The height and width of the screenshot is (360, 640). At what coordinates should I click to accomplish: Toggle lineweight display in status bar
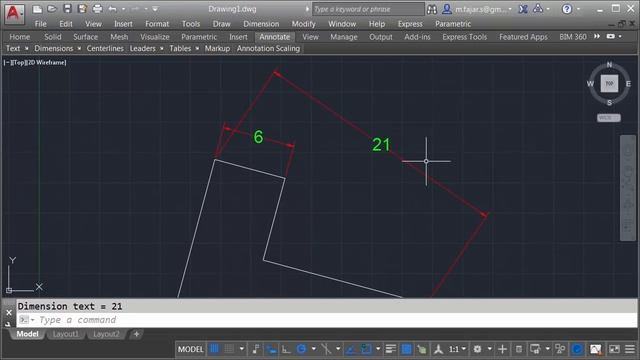pyautogui.click(x=391, y=349)
